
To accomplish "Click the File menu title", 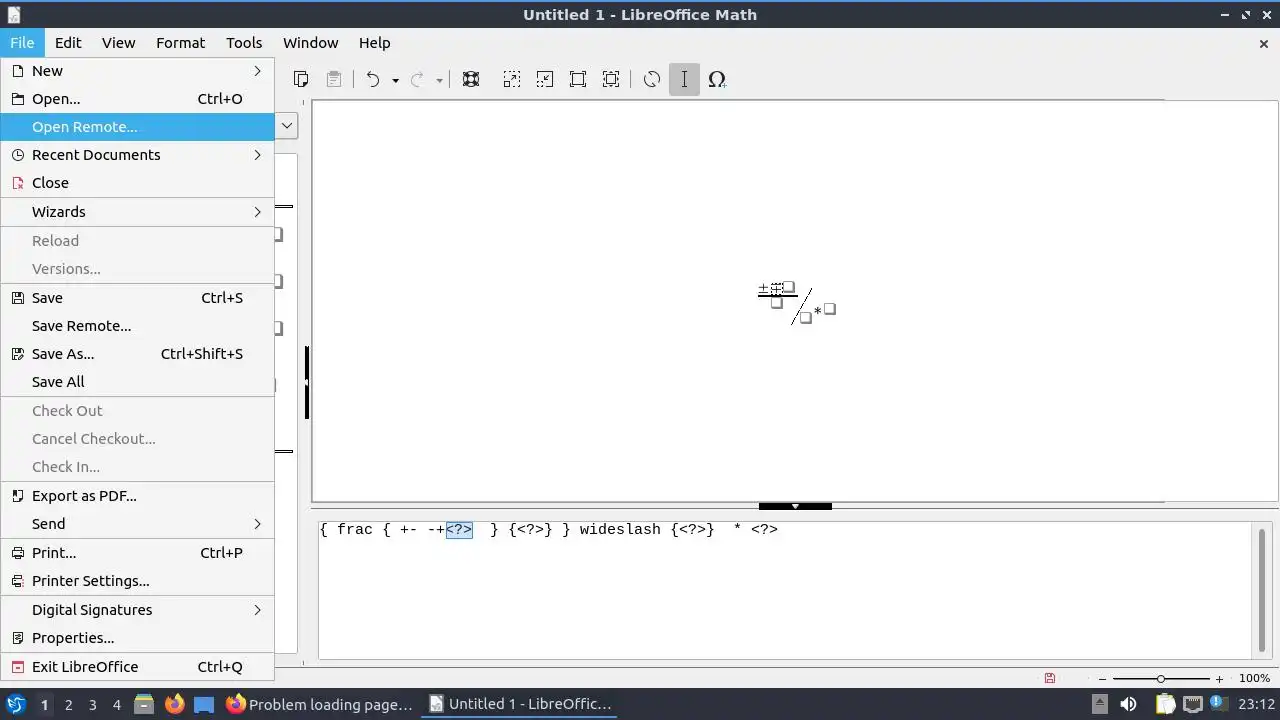I will (22, 43).
